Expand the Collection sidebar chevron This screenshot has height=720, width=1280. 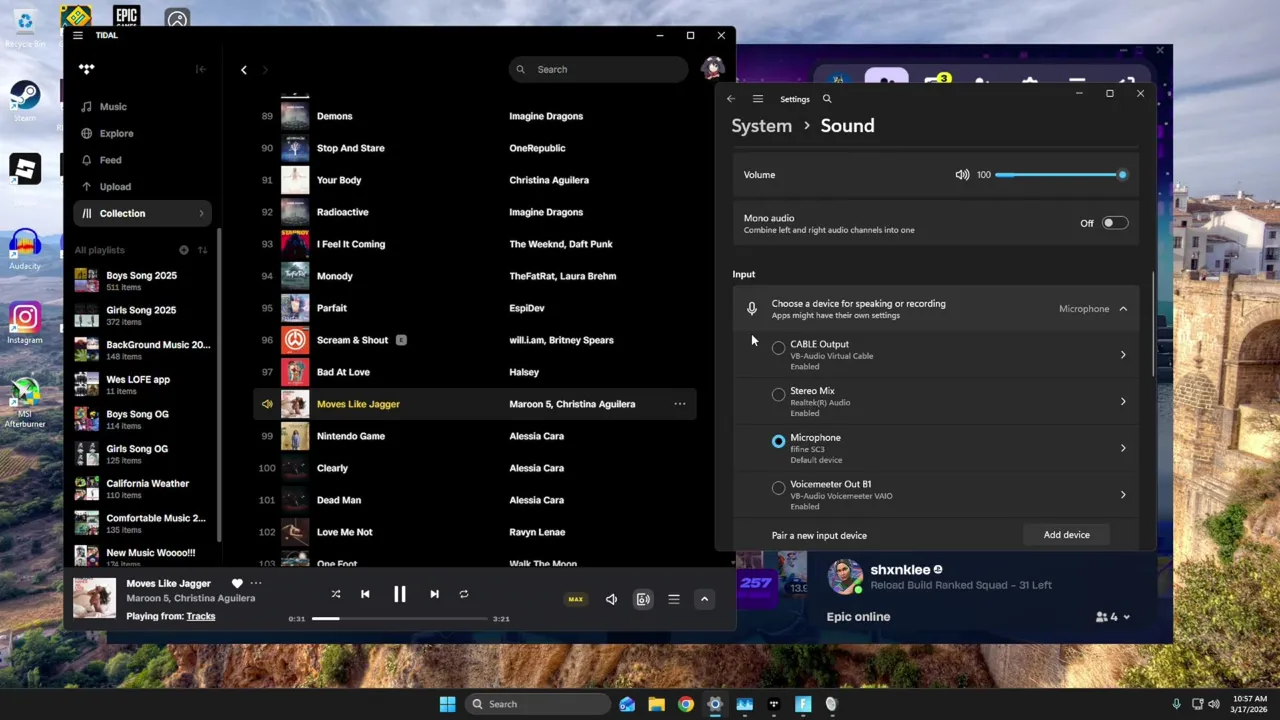click(x=201, y=213)
